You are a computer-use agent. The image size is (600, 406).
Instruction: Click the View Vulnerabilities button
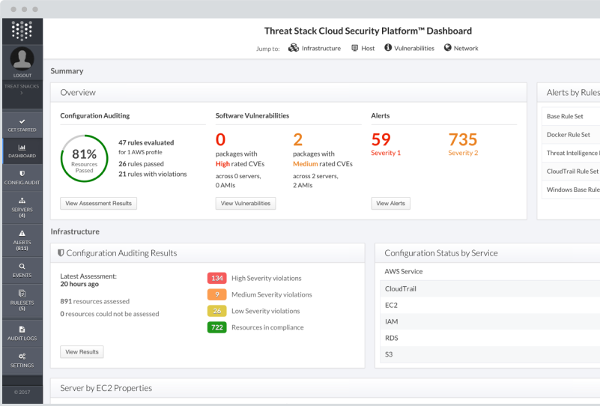tap(245, 203)
